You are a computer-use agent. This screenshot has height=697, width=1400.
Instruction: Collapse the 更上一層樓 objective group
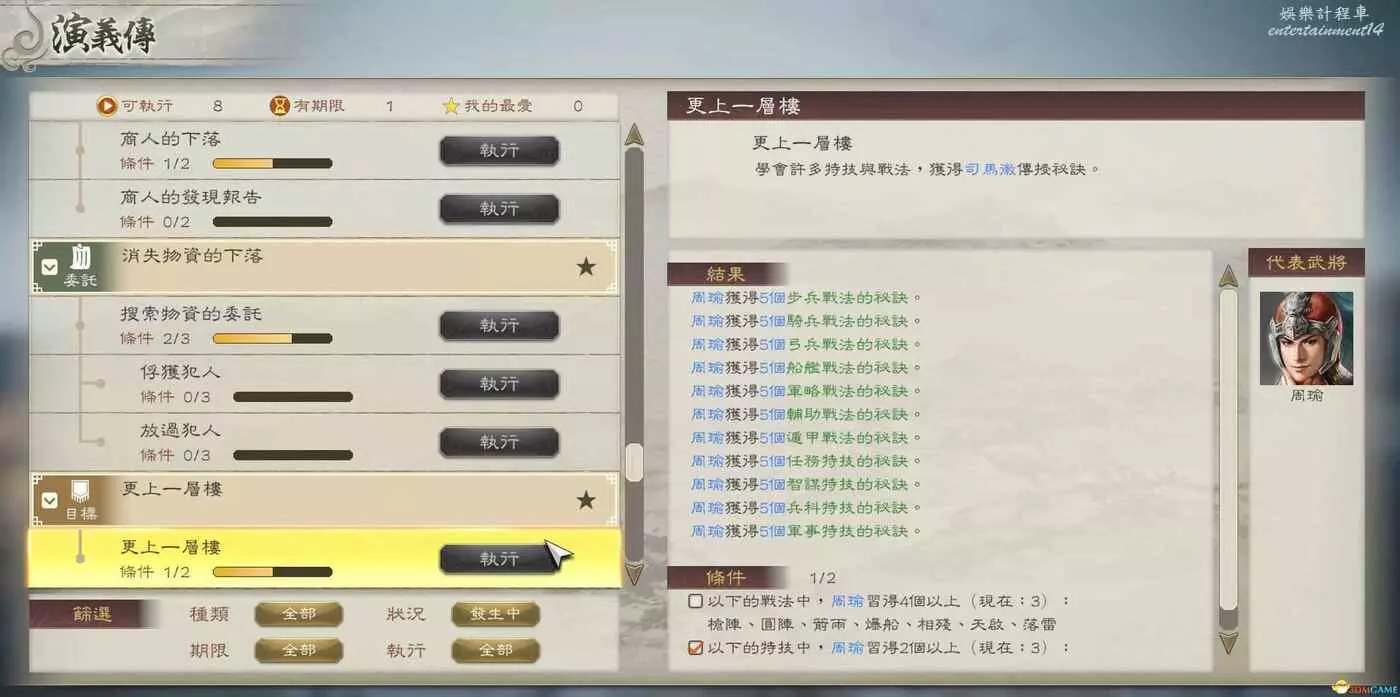(x=49, y=500)
